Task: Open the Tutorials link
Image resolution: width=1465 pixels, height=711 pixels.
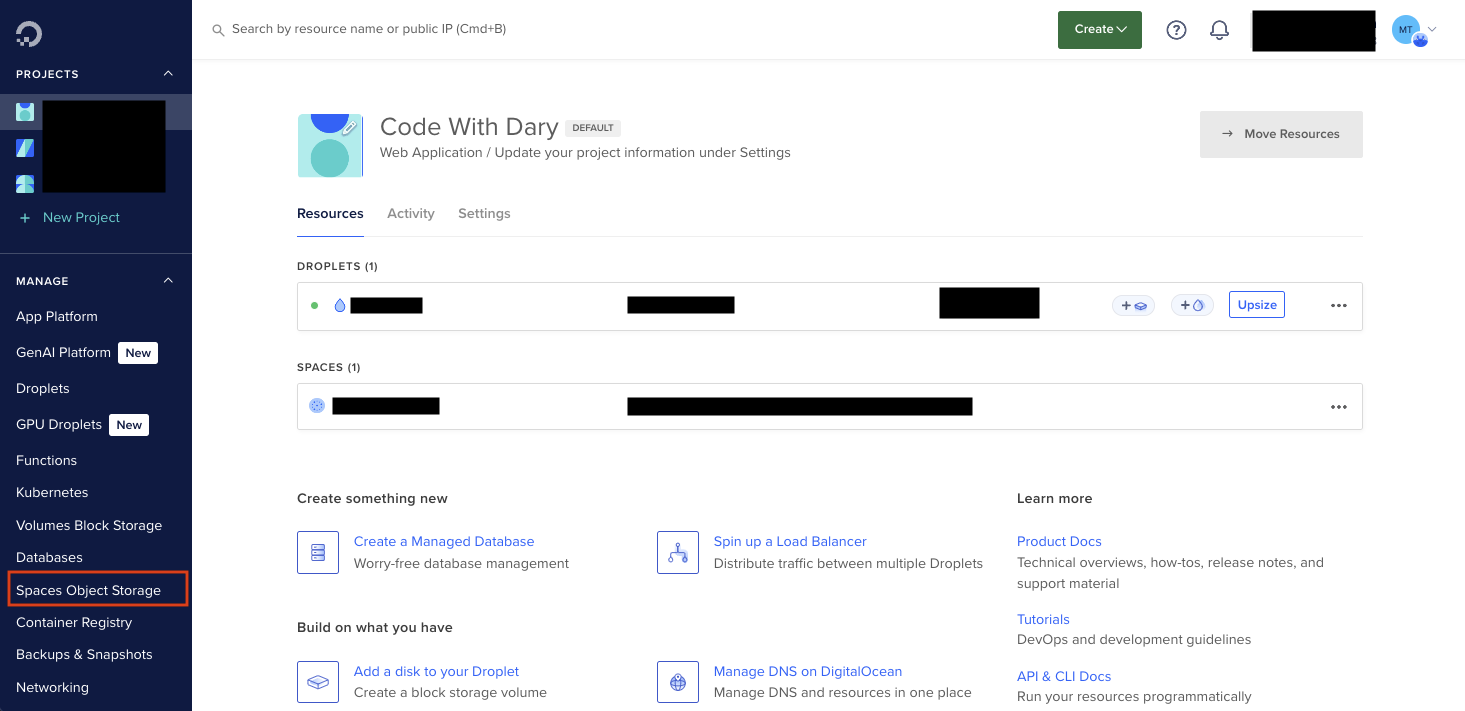Action: 1043,619
